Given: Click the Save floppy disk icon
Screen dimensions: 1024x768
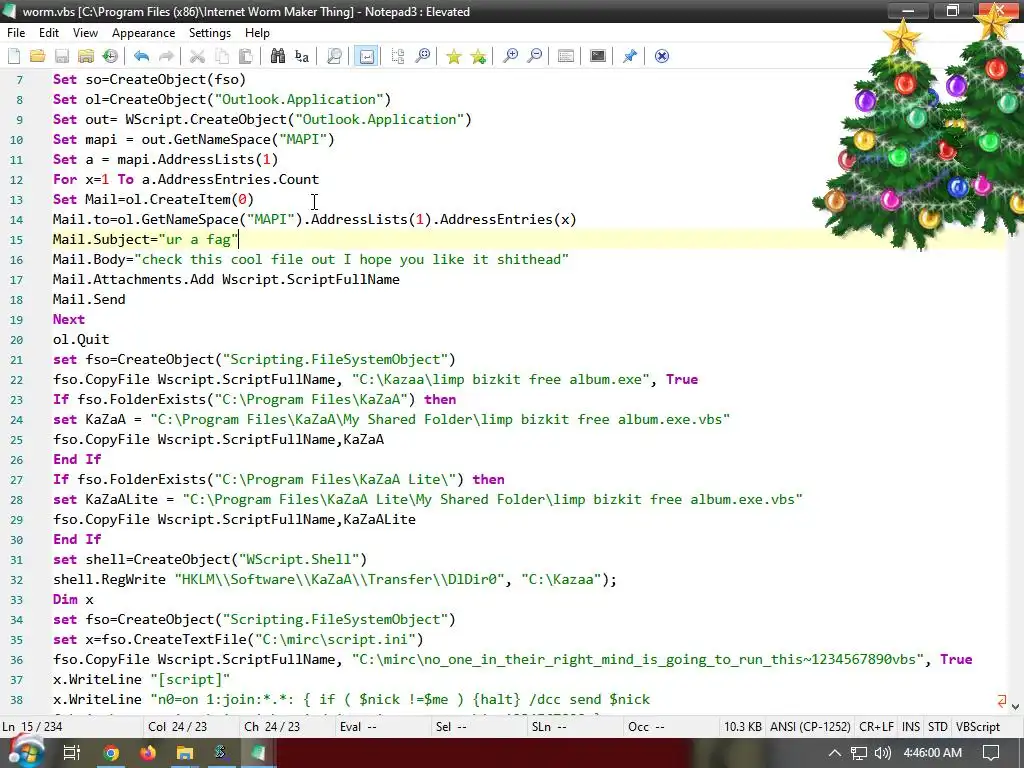Looking at the screenshot, I should (62, 56).
